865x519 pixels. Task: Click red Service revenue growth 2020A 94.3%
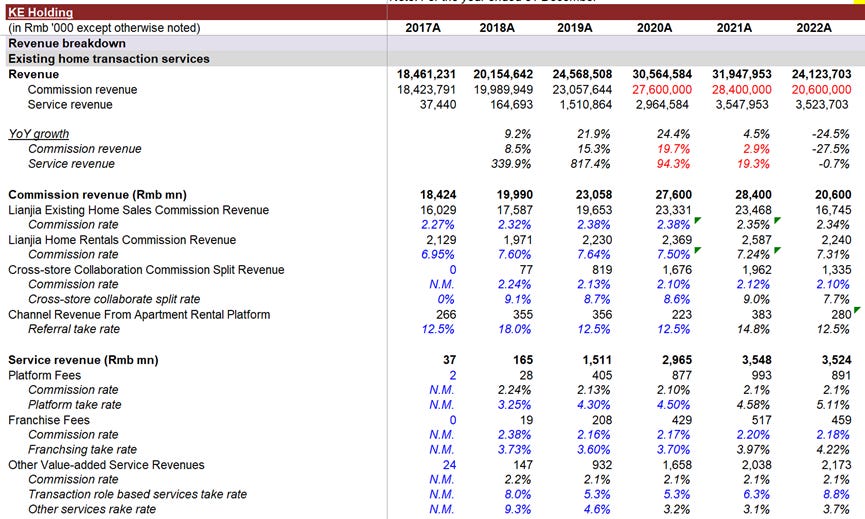(x=674, y=163)
